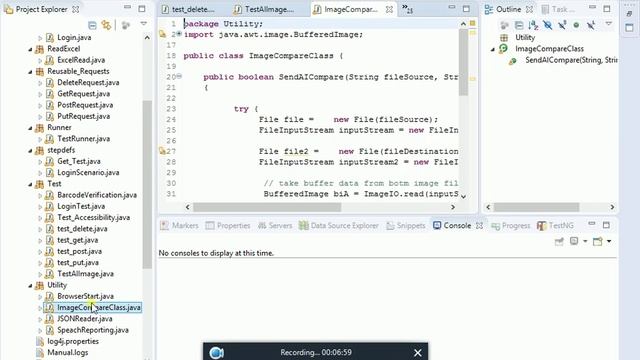640x360 pixels.
Task: Close the ImageCompare editor tab
Action: [389, 9]
